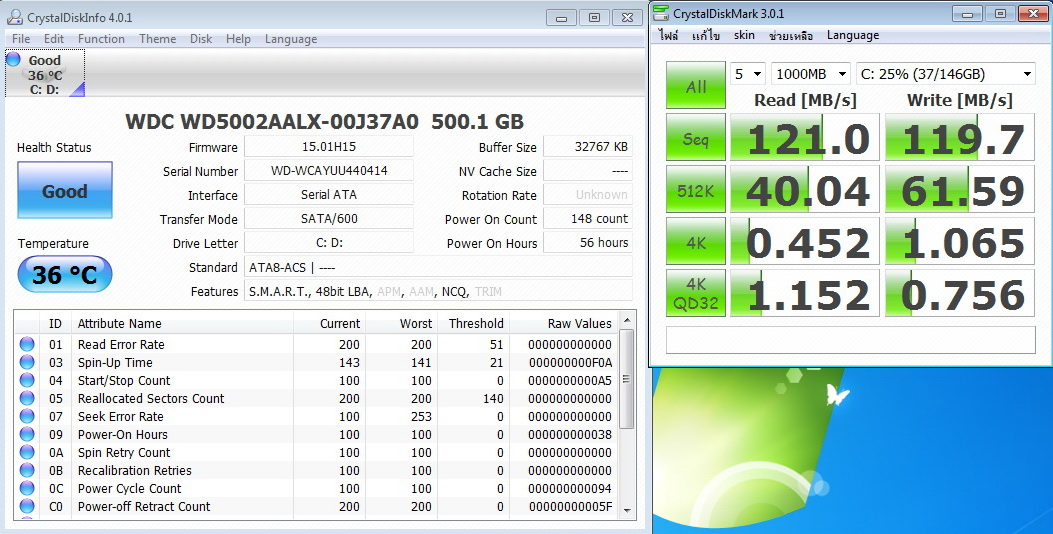
Task: Open the File menu in CrystalDiskInfo
Action: (21, 39)
